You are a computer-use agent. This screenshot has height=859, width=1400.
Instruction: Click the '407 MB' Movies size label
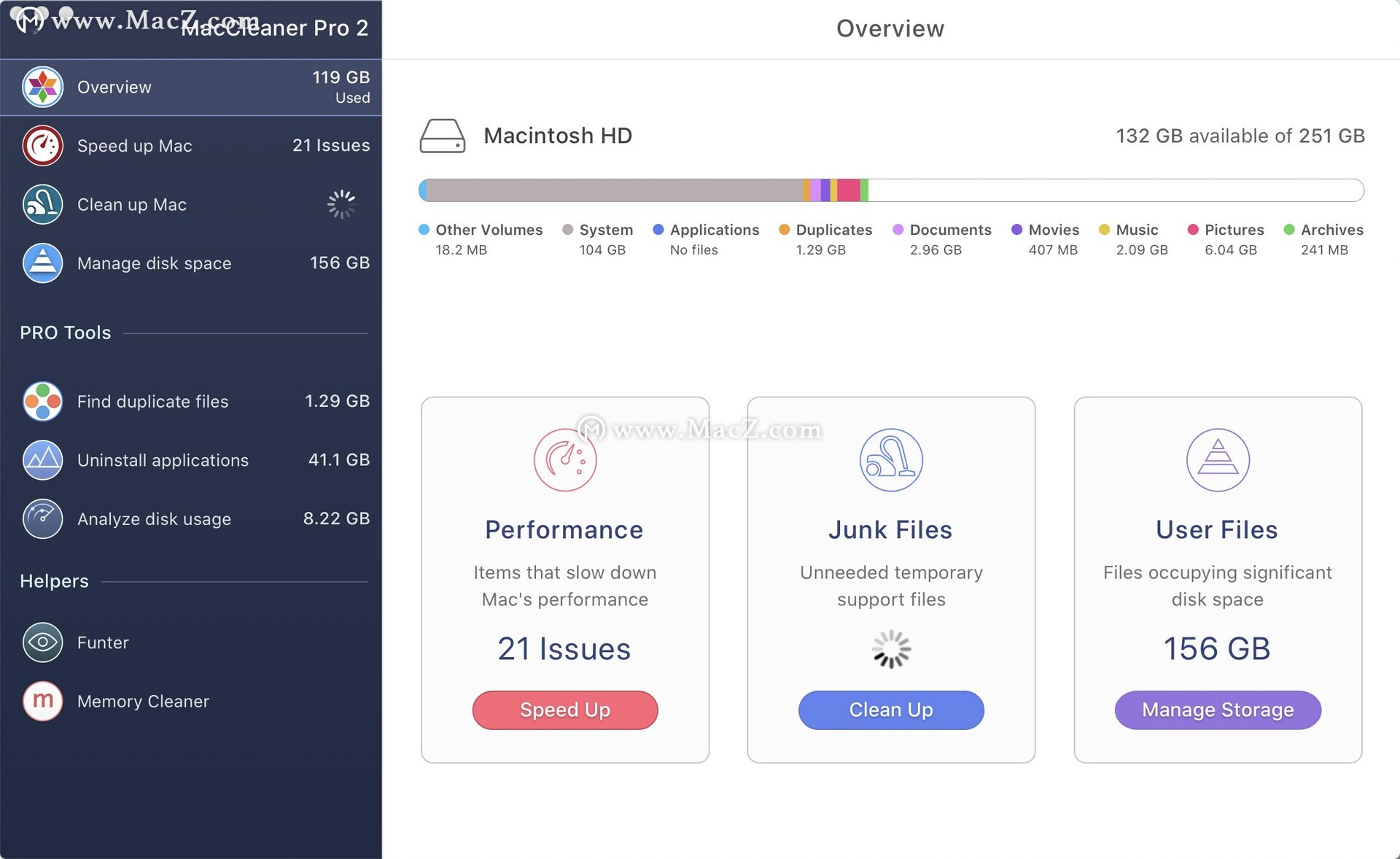[1053, 249]
